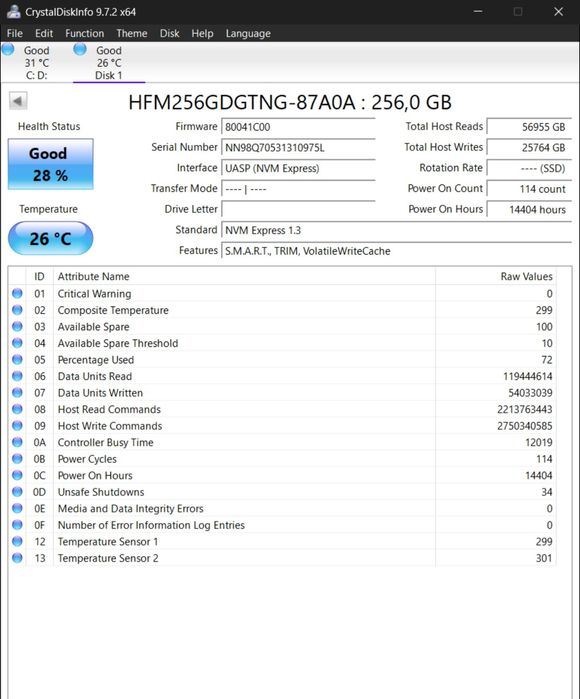Click the Total Host Writes value
The height and width of the screenshot is (699, 580).
tap(529, 148)
